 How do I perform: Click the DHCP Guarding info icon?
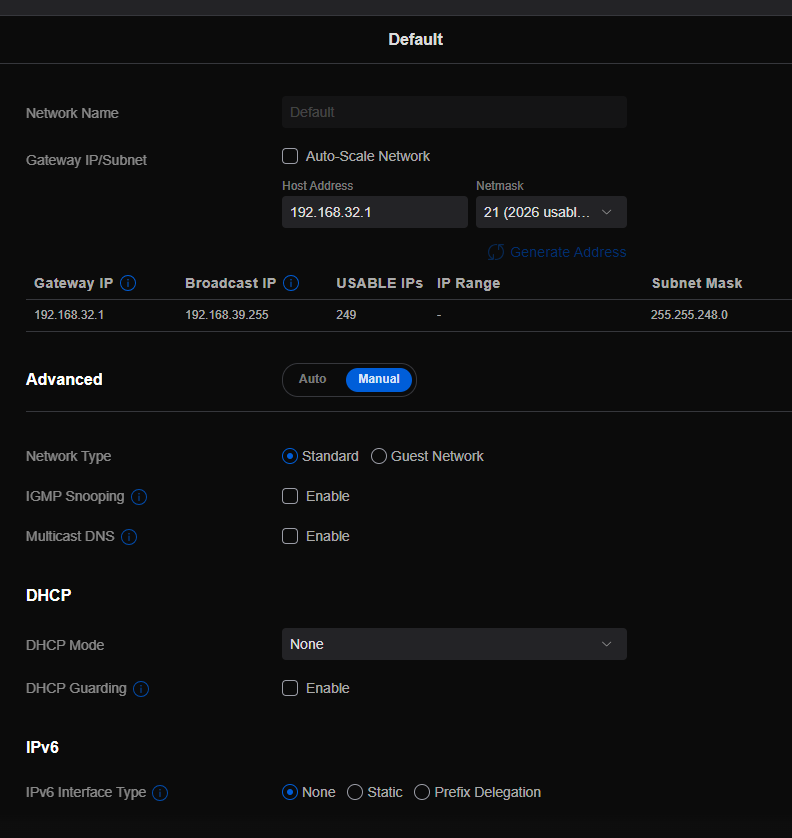coord(141,689)
